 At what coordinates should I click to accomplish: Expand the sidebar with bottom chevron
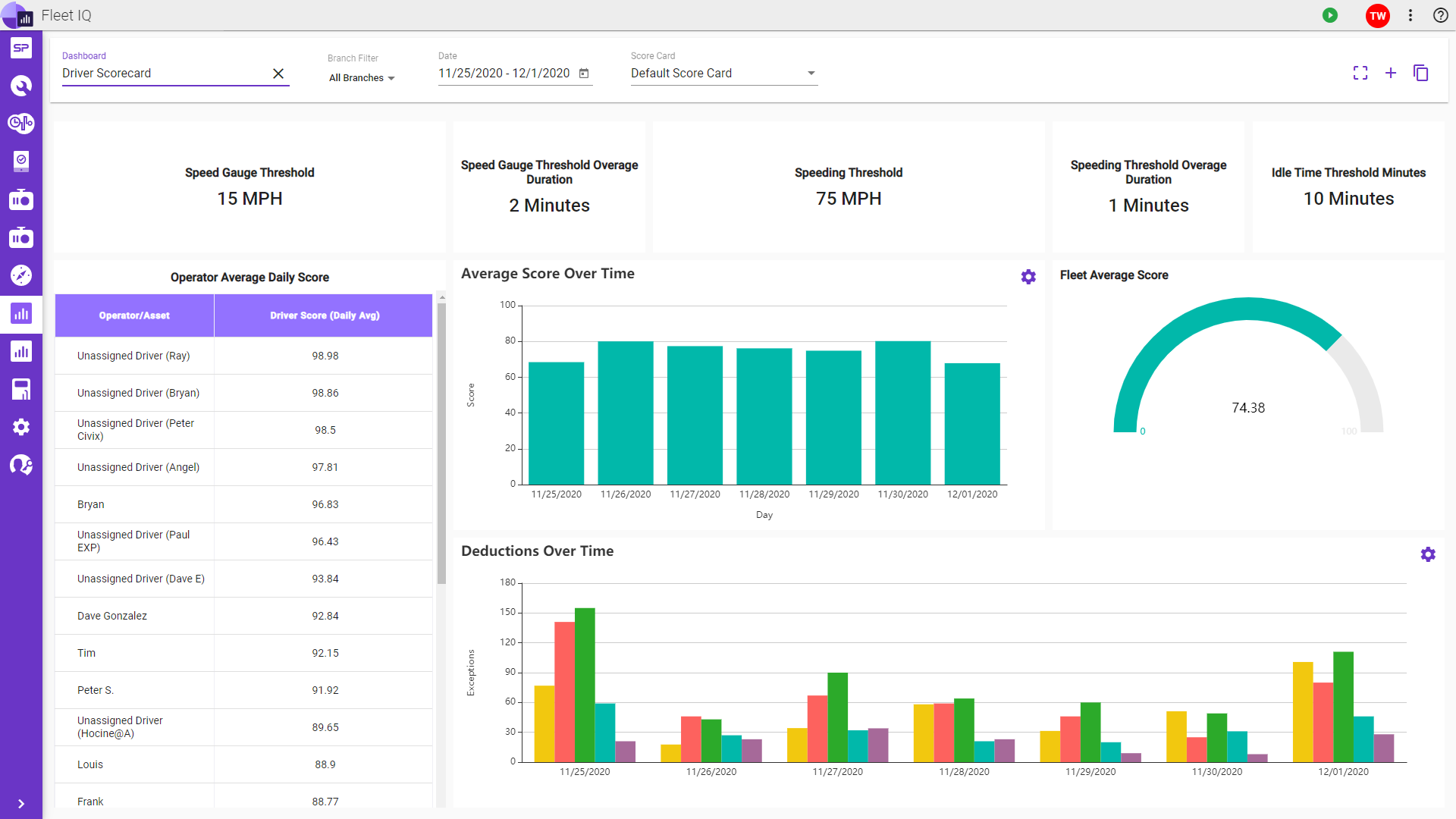point(20,804)
